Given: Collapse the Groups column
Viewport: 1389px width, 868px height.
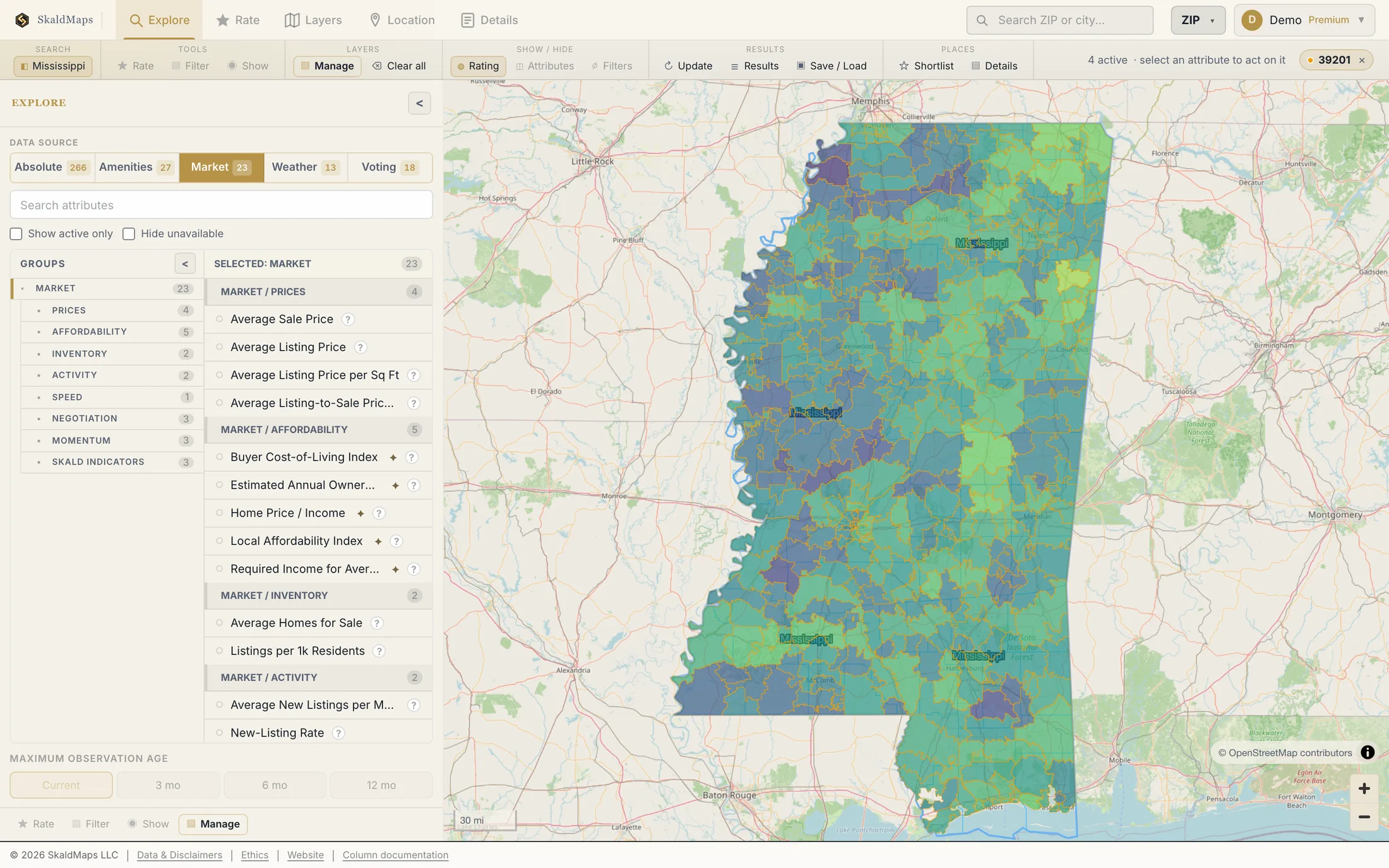Looking at the screenshot, I should pos(185,264).
